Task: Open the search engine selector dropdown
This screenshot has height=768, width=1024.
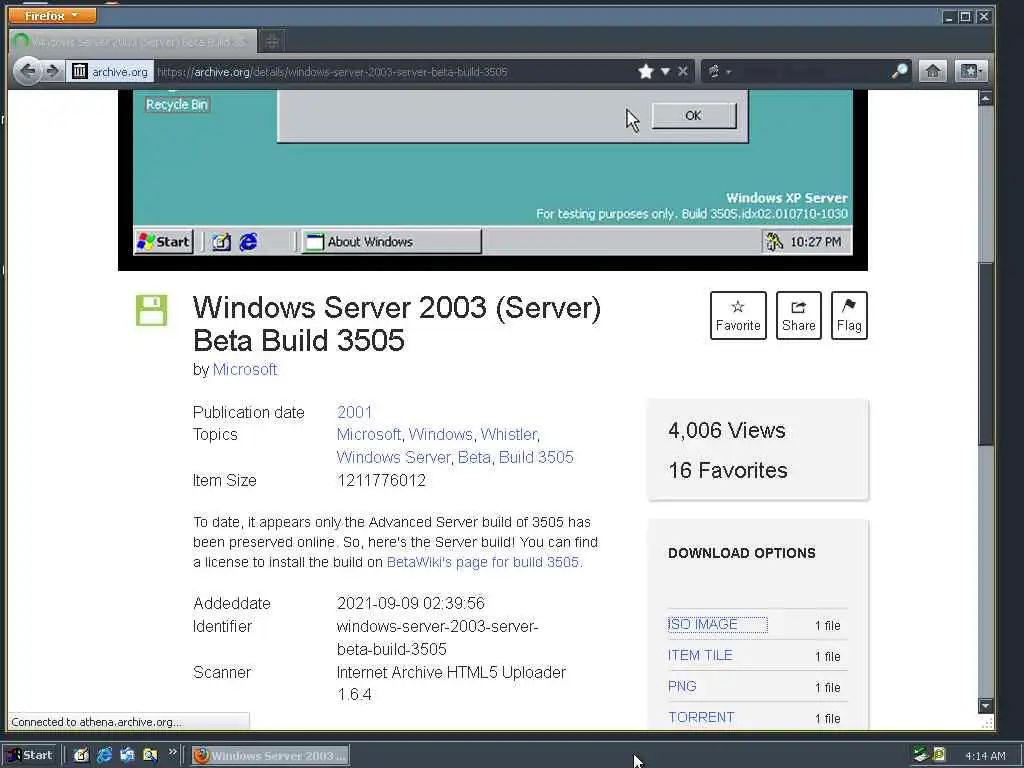Action: (x=719, y=71)
